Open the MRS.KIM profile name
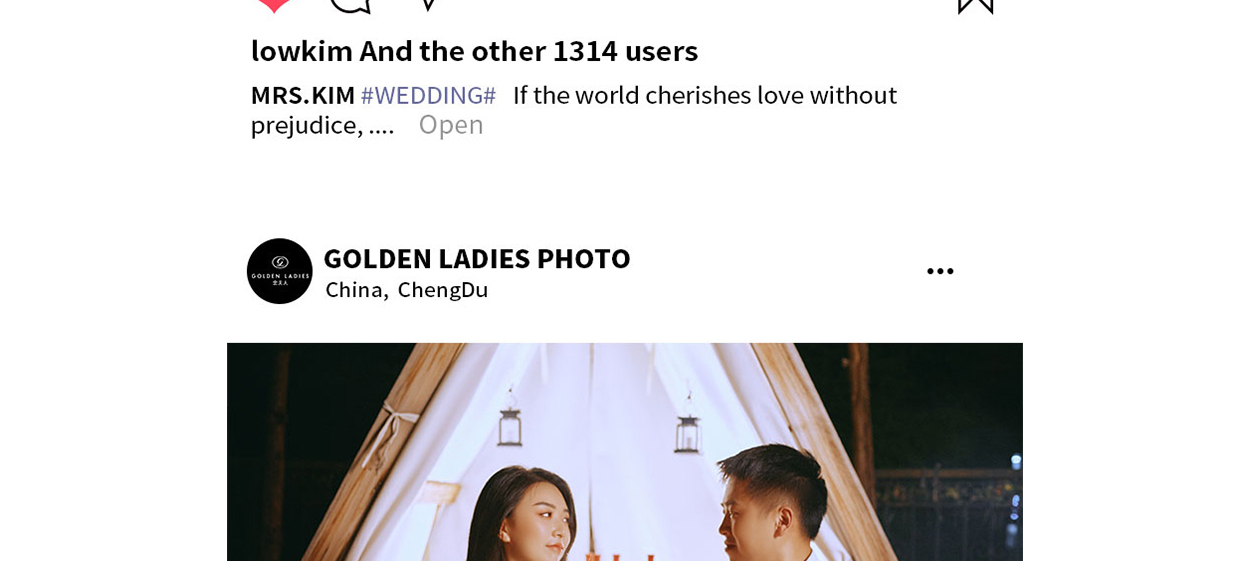 [303, 95]
